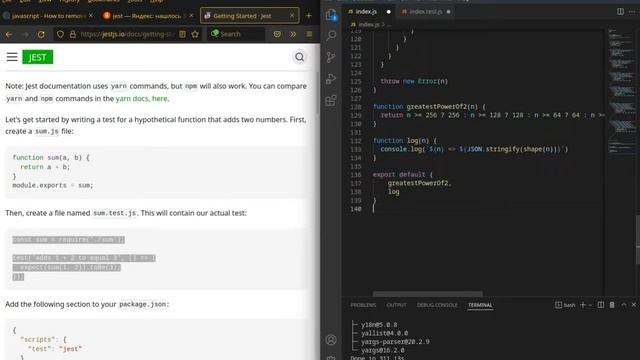The height and width of the screenshot is (360, 640).
Task: Click 'export default' on line 136
Action: point(399,174)
